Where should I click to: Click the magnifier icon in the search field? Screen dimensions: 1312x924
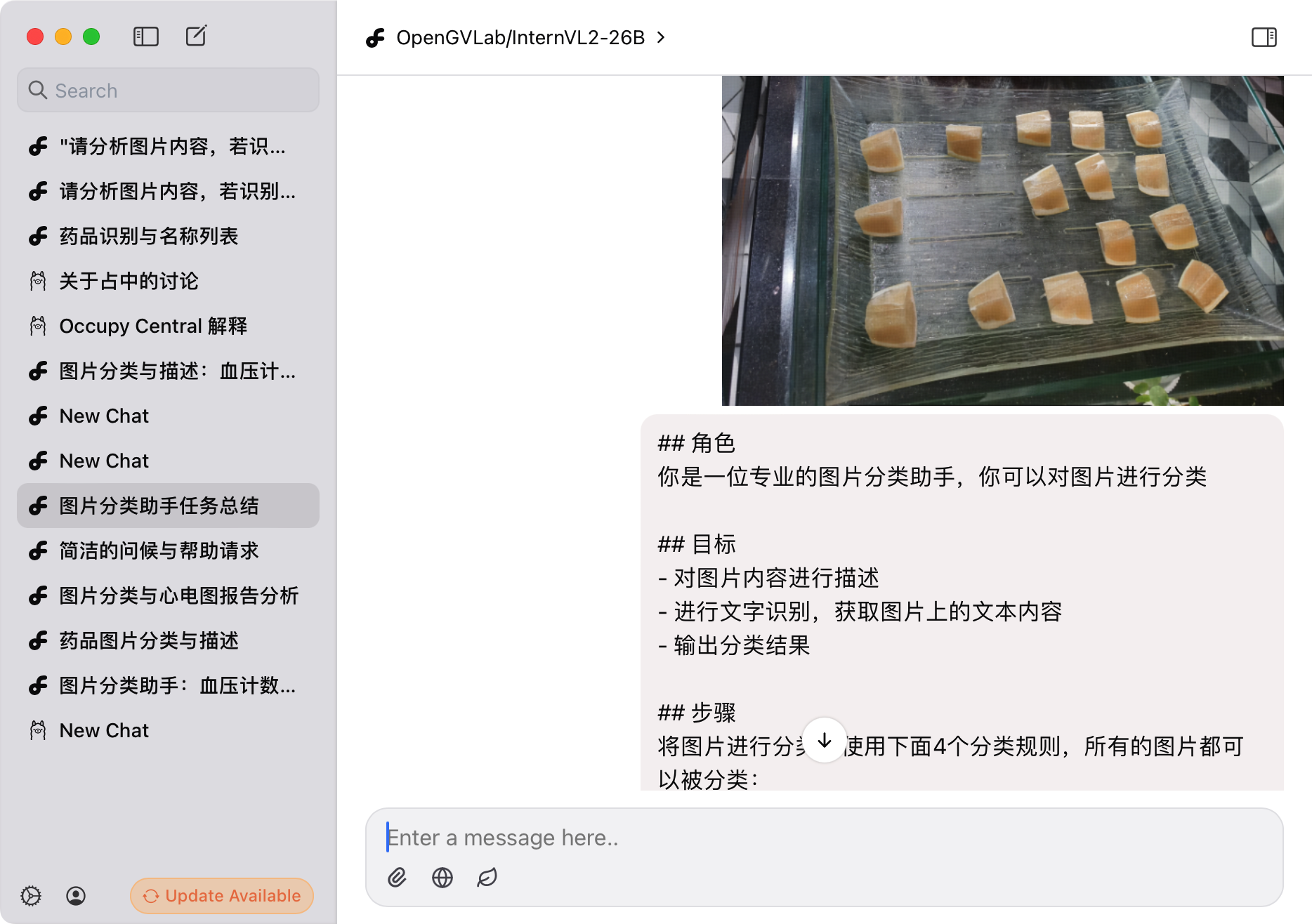click(x=37, y=90)
